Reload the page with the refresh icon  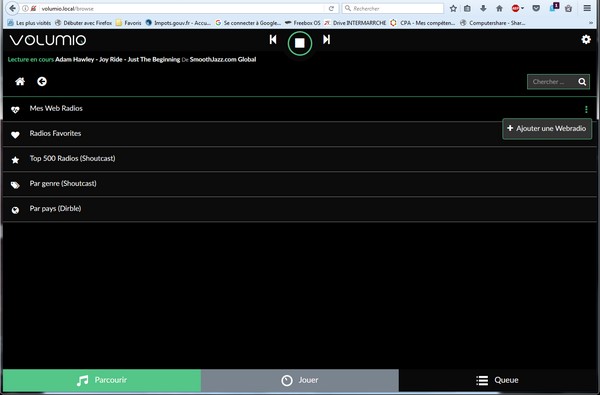click(331, 8)
